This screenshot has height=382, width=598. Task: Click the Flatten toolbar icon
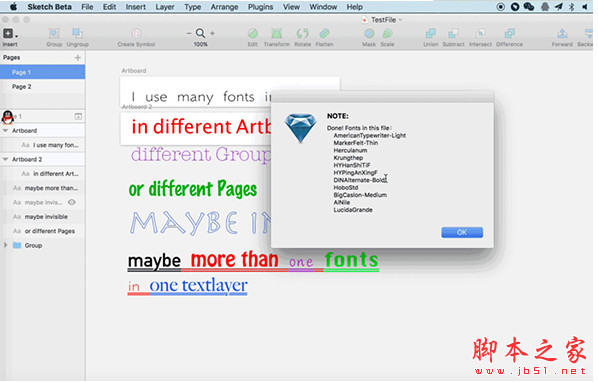tap(324, 34)
